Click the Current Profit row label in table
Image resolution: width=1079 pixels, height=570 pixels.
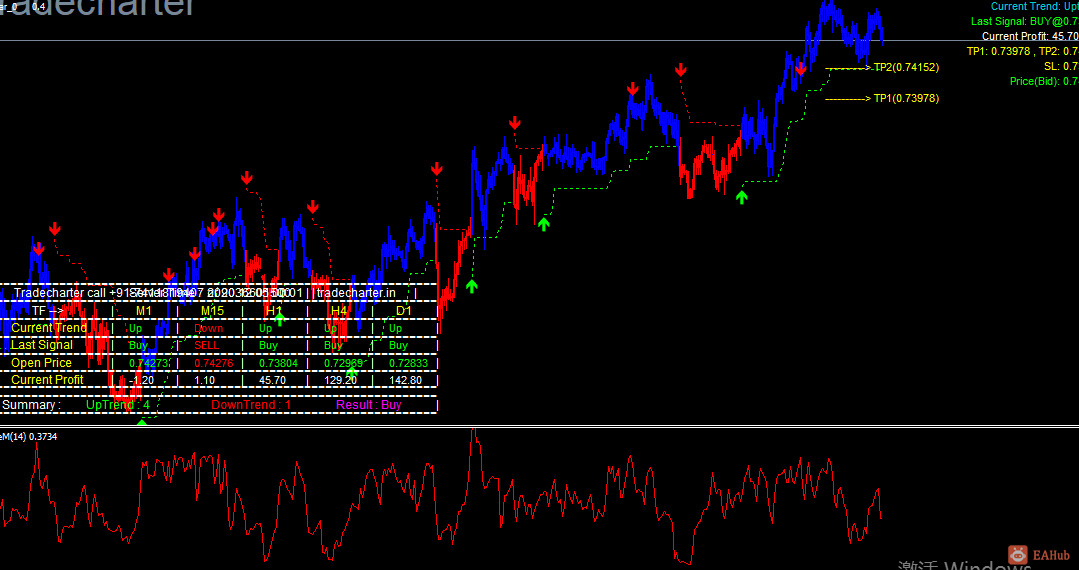tap(47, 379)
